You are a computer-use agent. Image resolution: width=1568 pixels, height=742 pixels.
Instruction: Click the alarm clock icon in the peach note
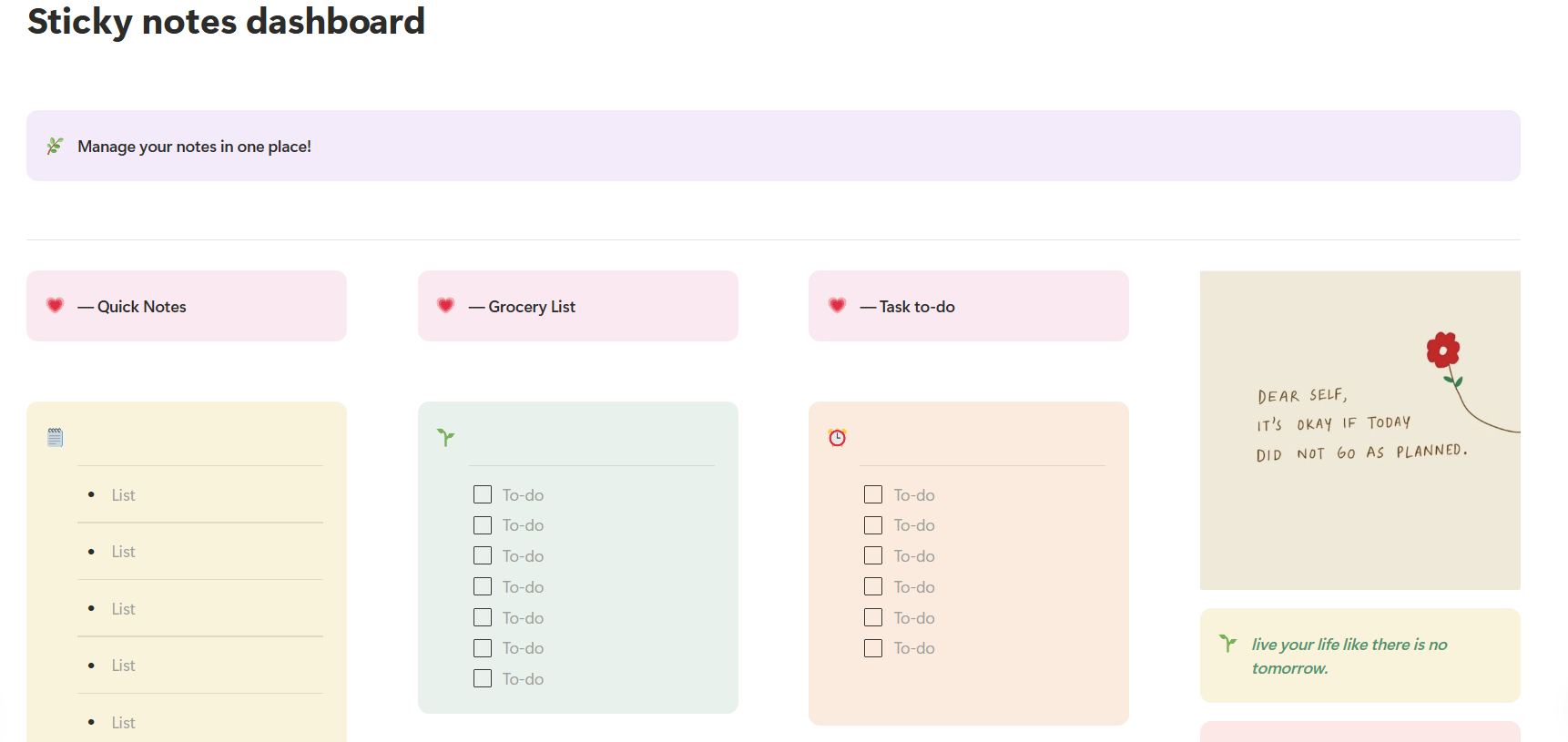(x=837, y=438)
